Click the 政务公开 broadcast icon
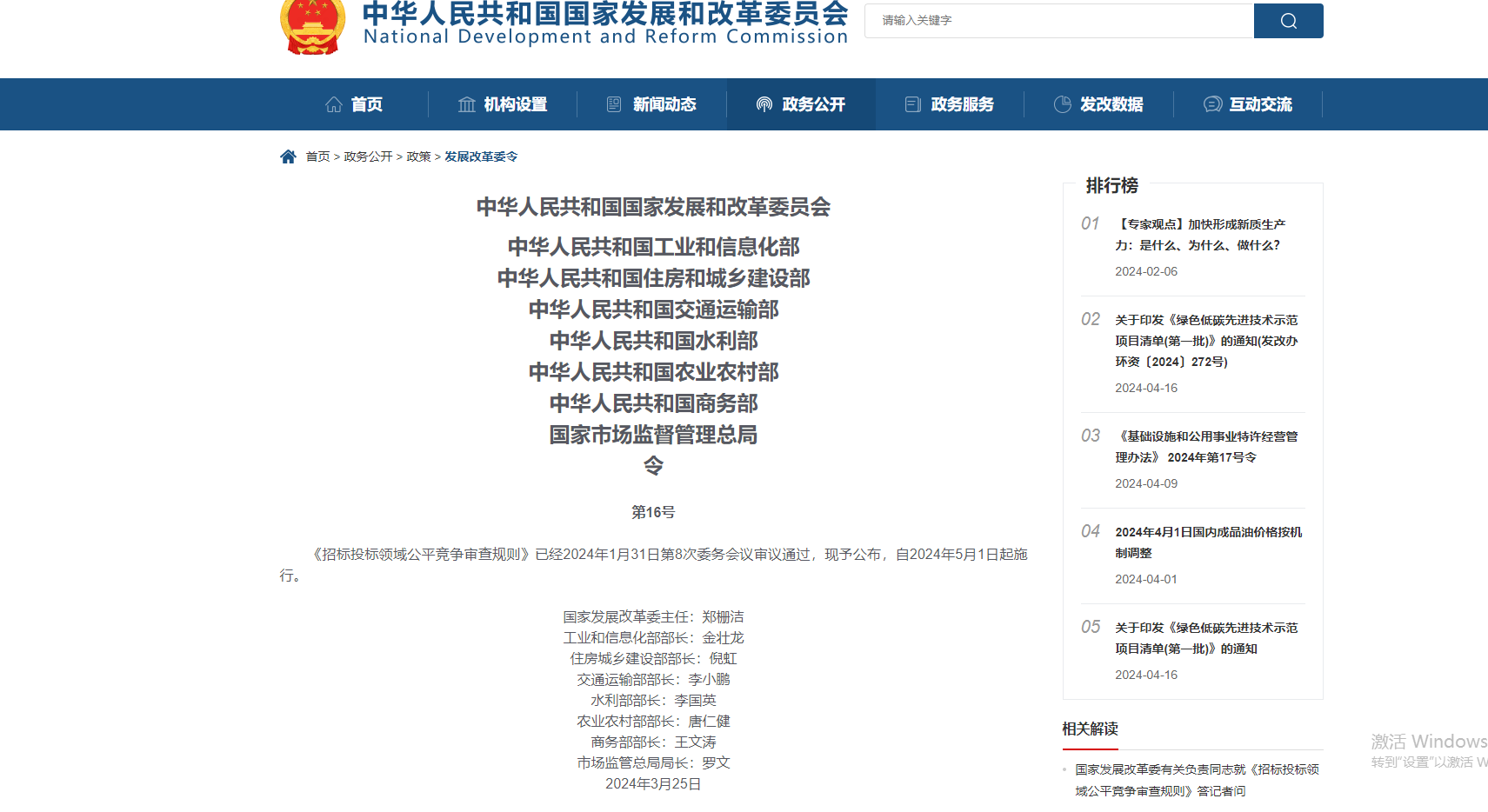 coord(764,104)
